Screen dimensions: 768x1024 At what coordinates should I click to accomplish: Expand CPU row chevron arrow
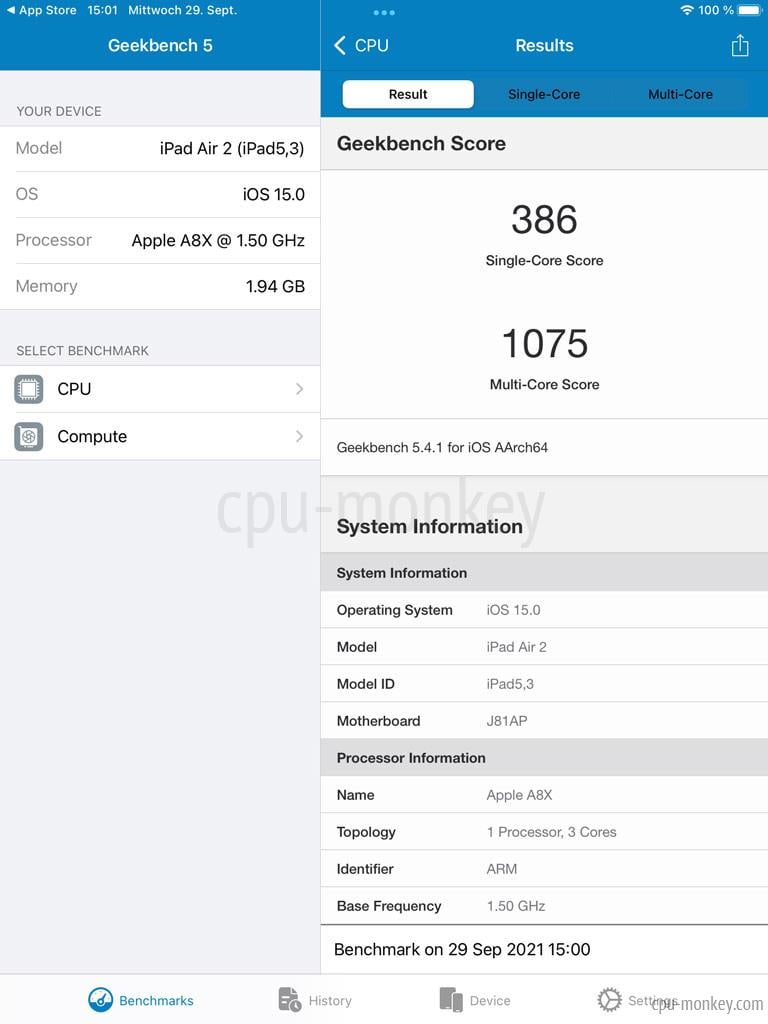coord(299,389)
